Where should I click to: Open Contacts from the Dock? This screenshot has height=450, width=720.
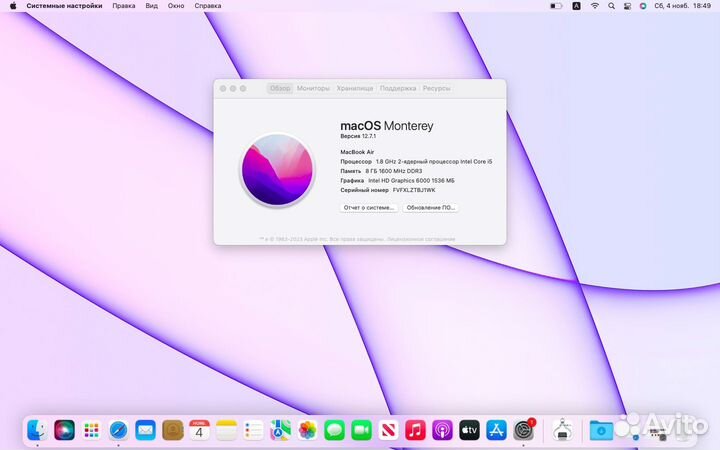click(x=173, y=430)
